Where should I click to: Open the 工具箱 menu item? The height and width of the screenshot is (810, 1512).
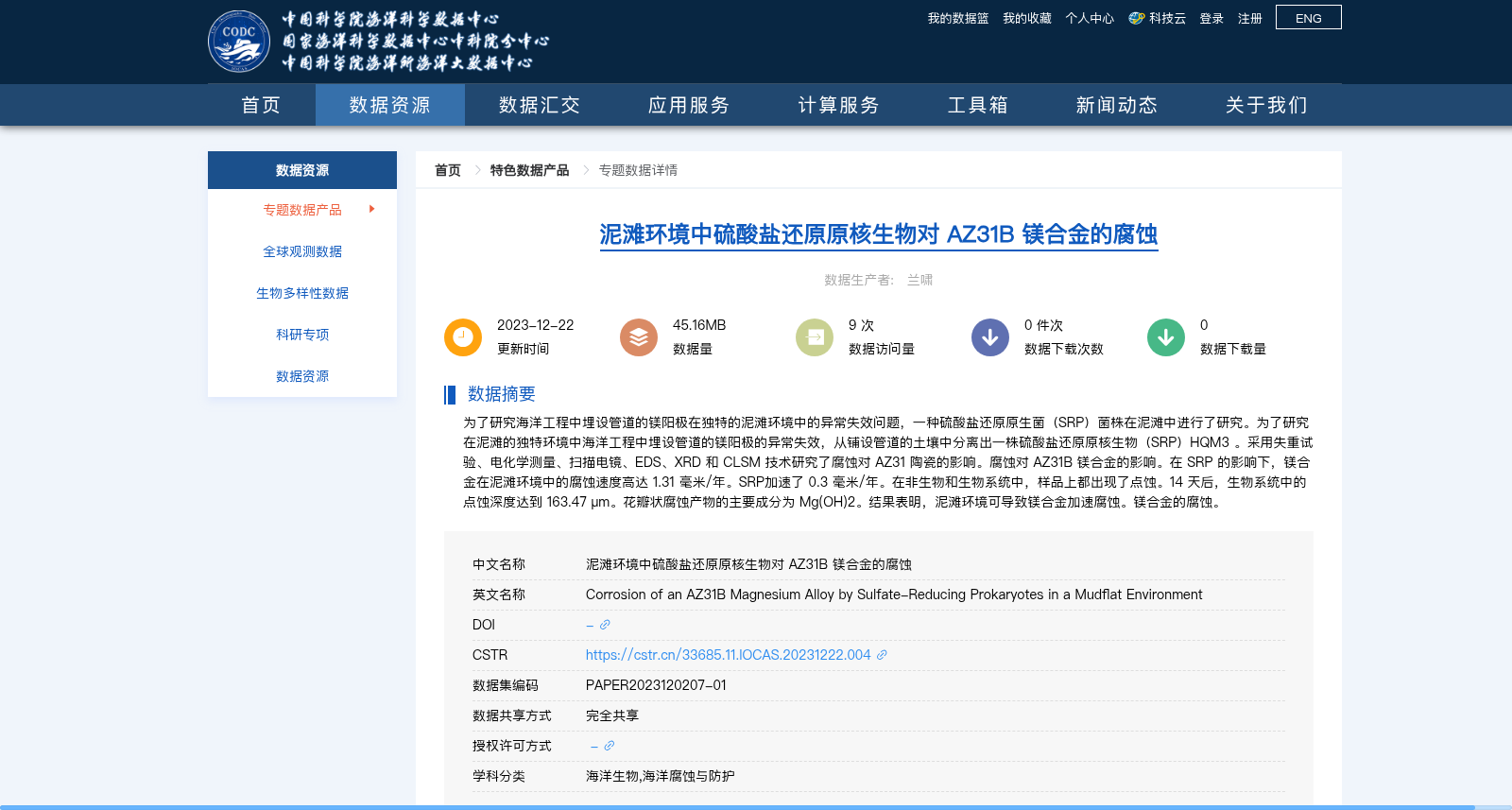pos(978,105)
